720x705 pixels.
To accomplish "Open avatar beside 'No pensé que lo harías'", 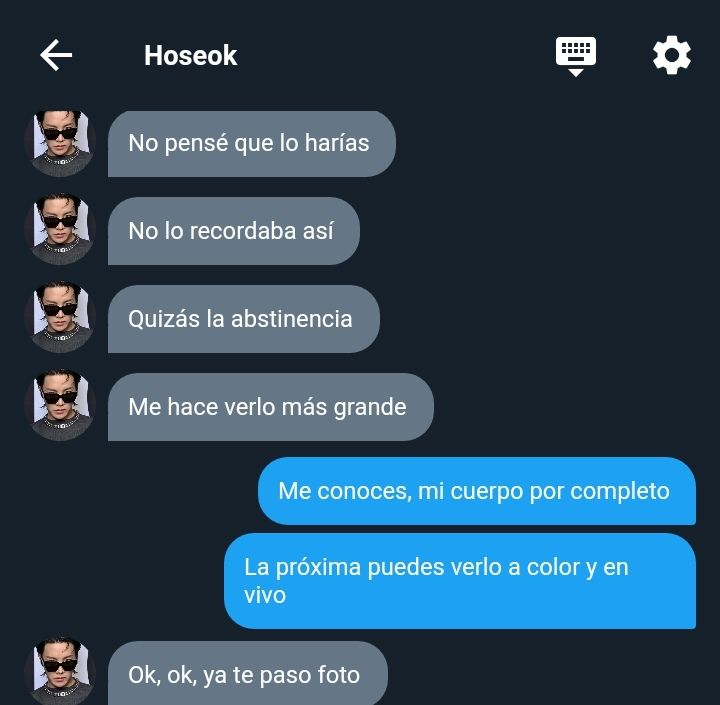I will [60, 144].
